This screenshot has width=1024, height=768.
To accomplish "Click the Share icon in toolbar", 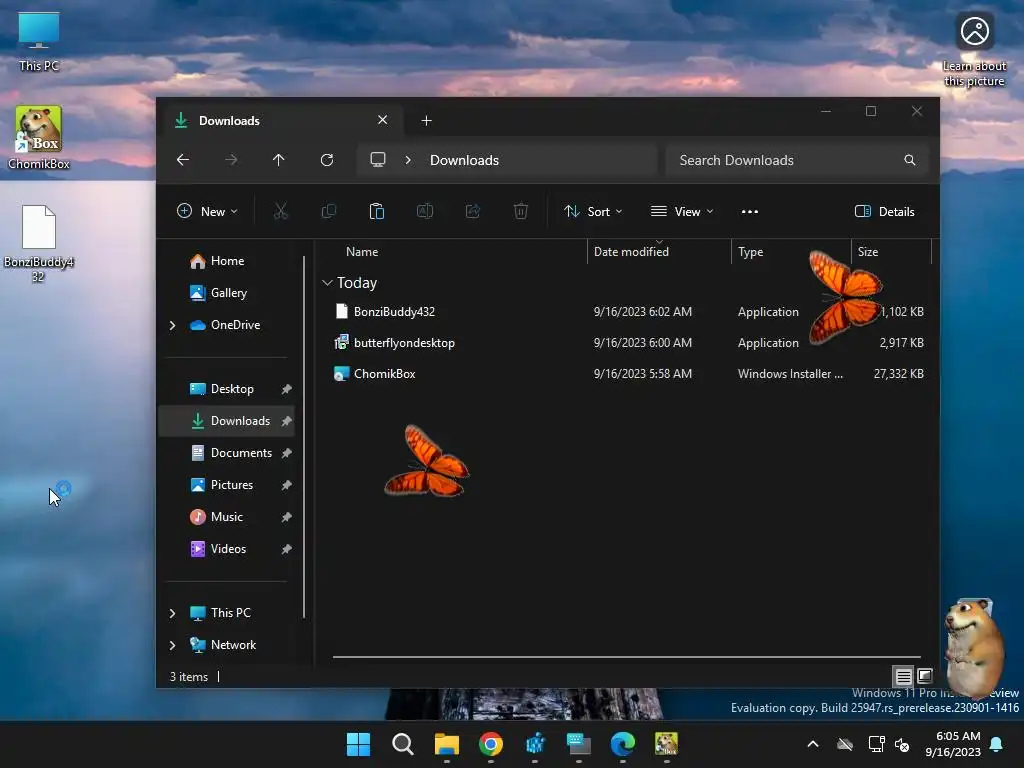I will point(473,212).
